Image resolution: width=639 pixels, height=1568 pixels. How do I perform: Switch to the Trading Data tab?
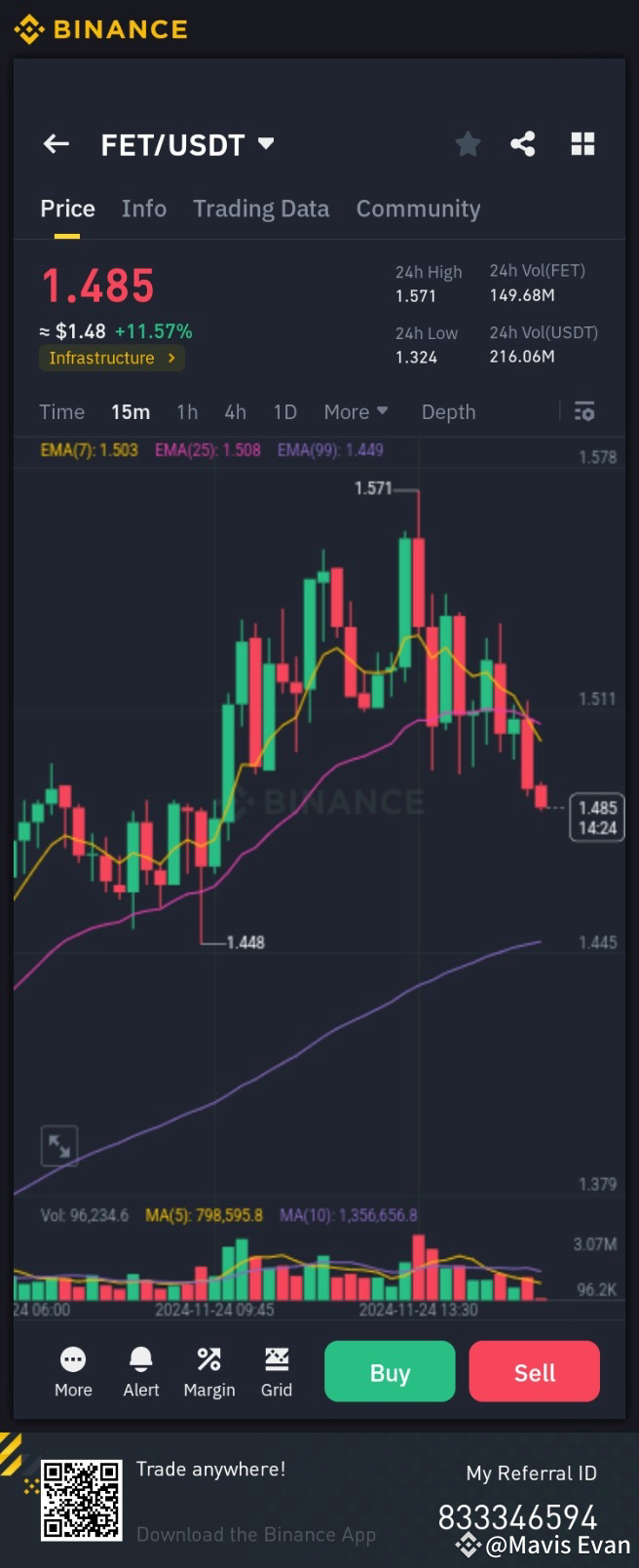pyautogui.click(x=260, y=209)
